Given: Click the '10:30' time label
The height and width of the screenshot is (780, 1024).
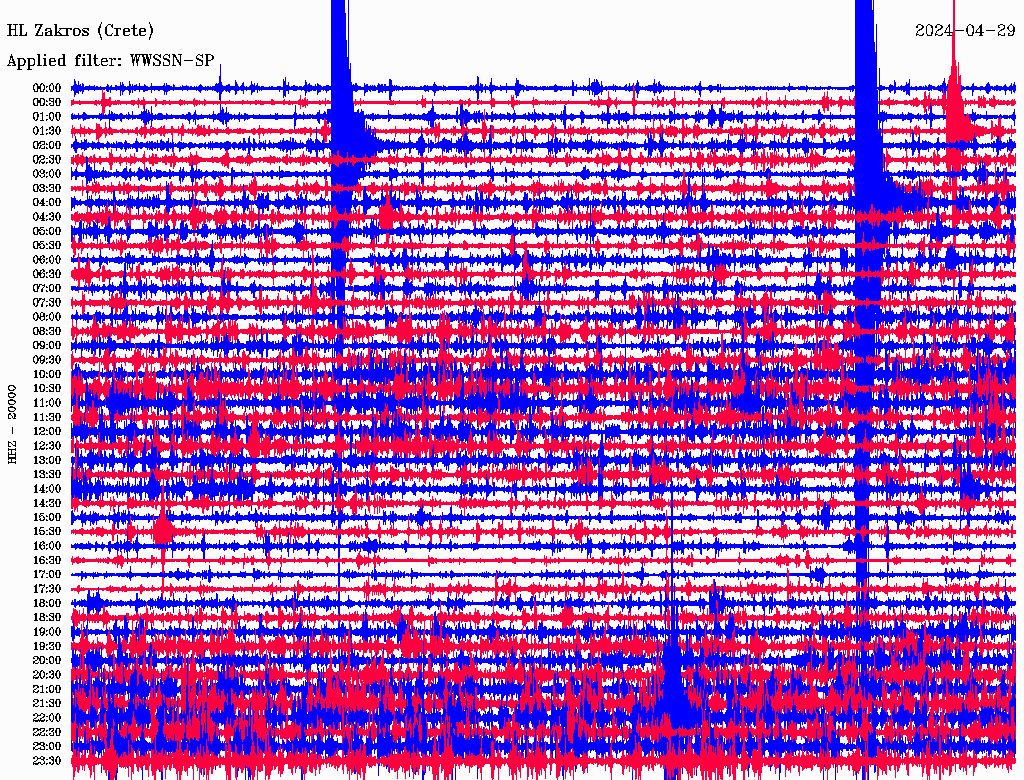Looking at the screenshot, I should pyautogui.click(x=47, y=388).
